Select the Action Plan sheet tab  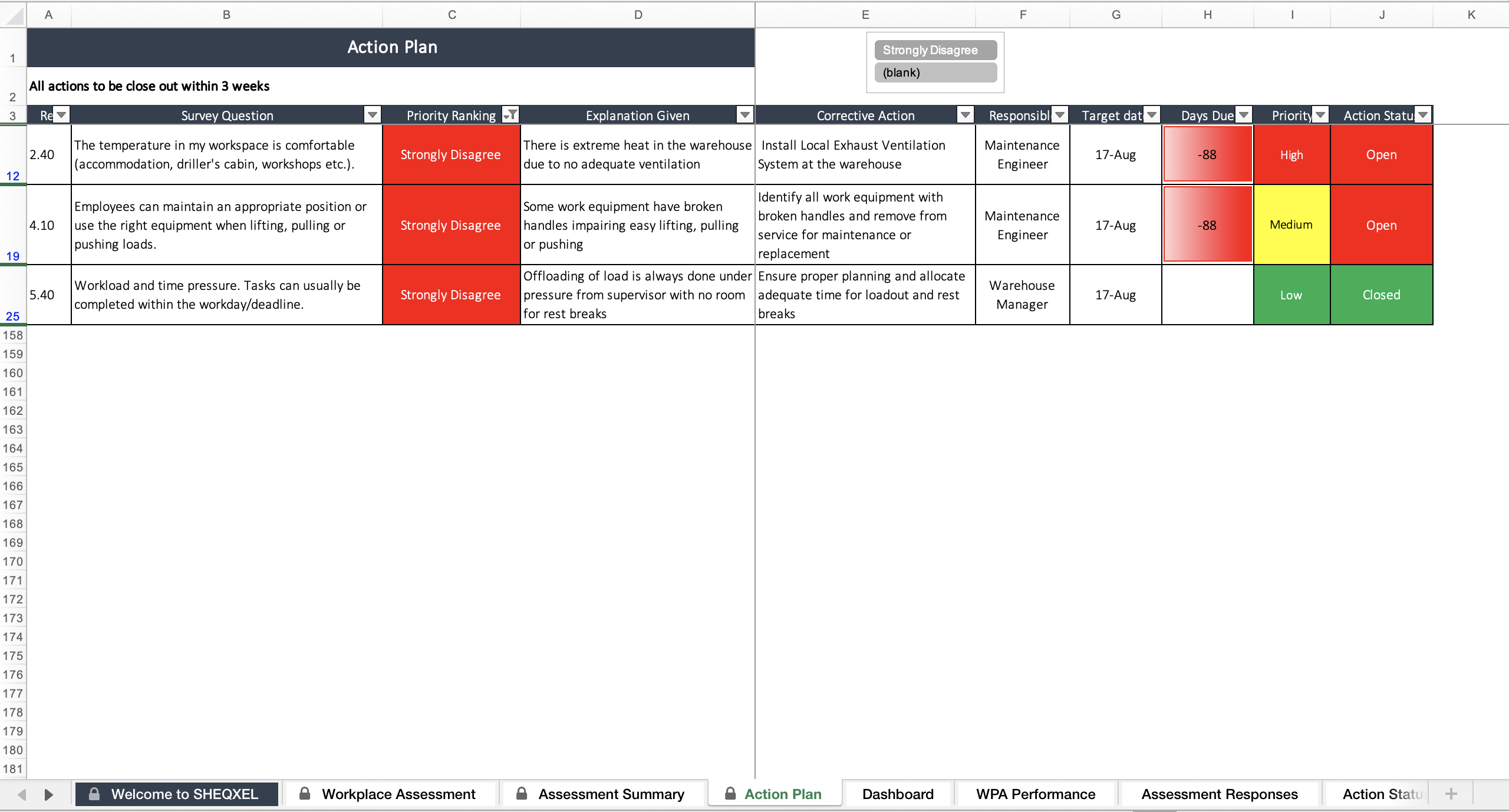[x=775, y=794]
